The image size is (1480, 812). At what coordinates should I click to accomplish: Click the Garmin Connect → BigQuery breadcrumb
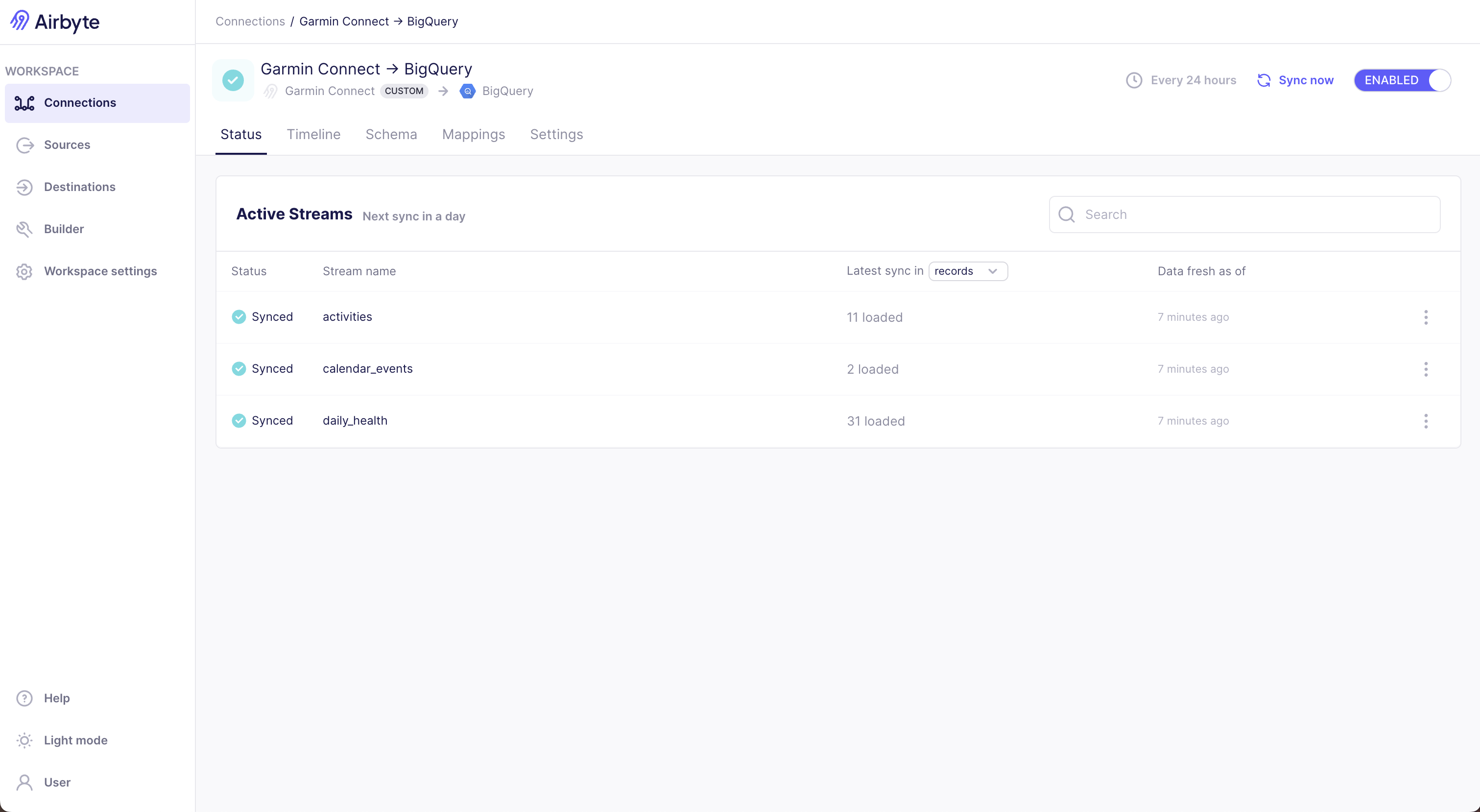coord(379,21)
